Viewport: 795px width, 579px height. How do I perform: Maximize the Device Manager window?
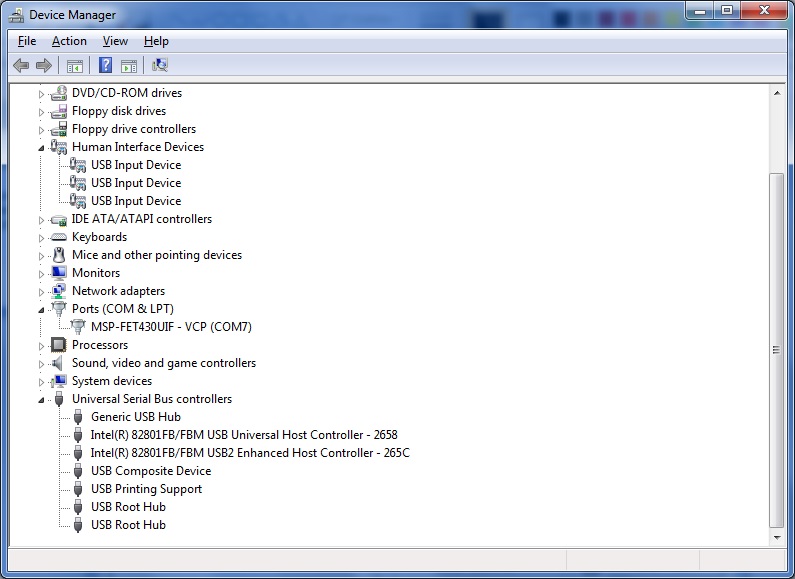727,11
